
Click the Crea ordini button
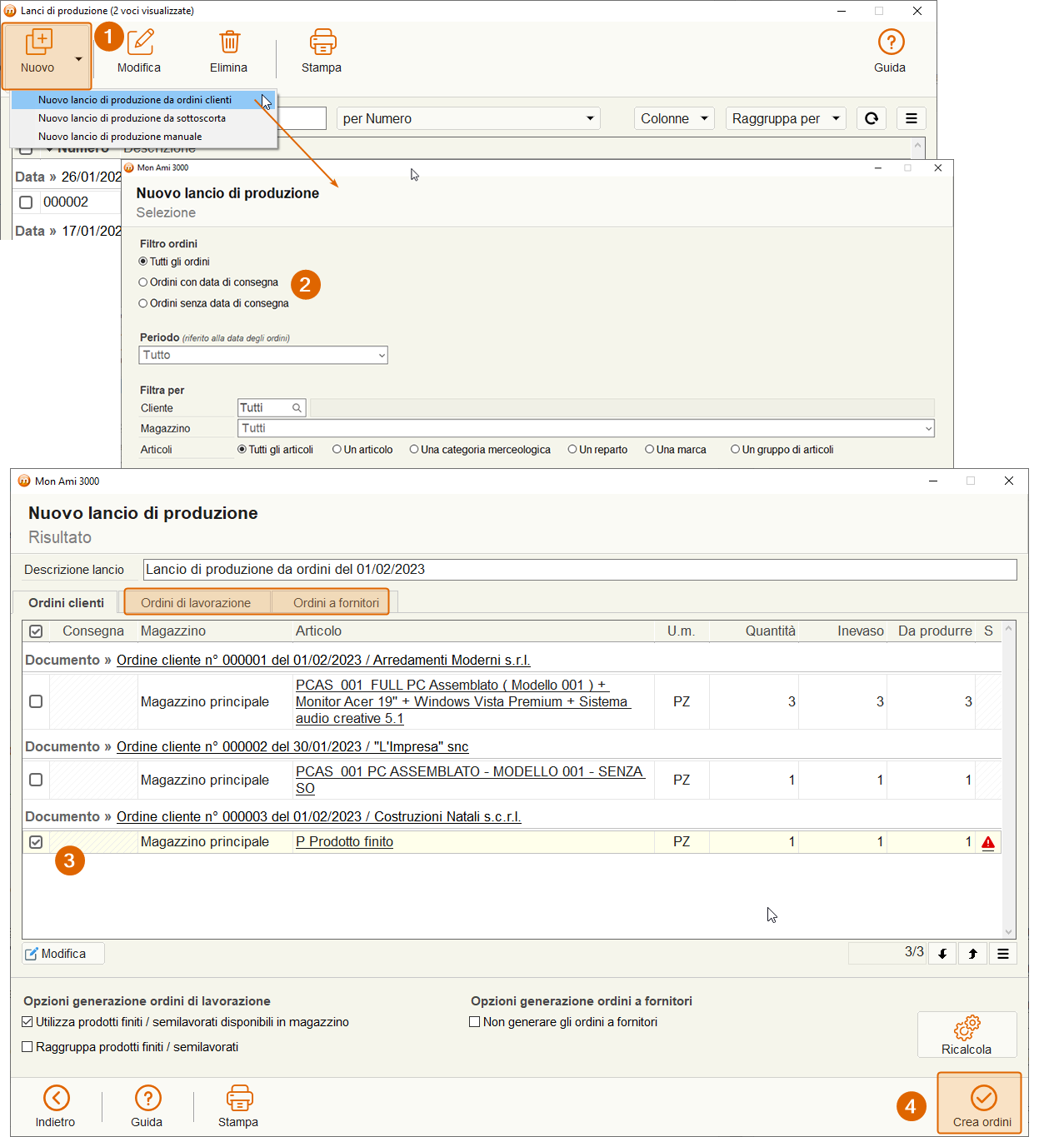point(980,1104)
